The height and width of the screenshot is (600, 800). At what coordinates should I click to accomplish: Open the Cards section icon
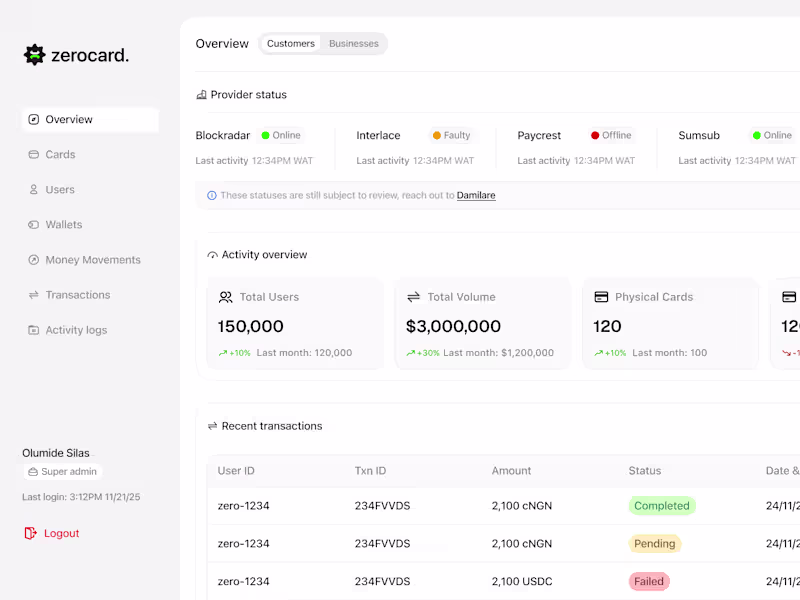click(33, 154)
